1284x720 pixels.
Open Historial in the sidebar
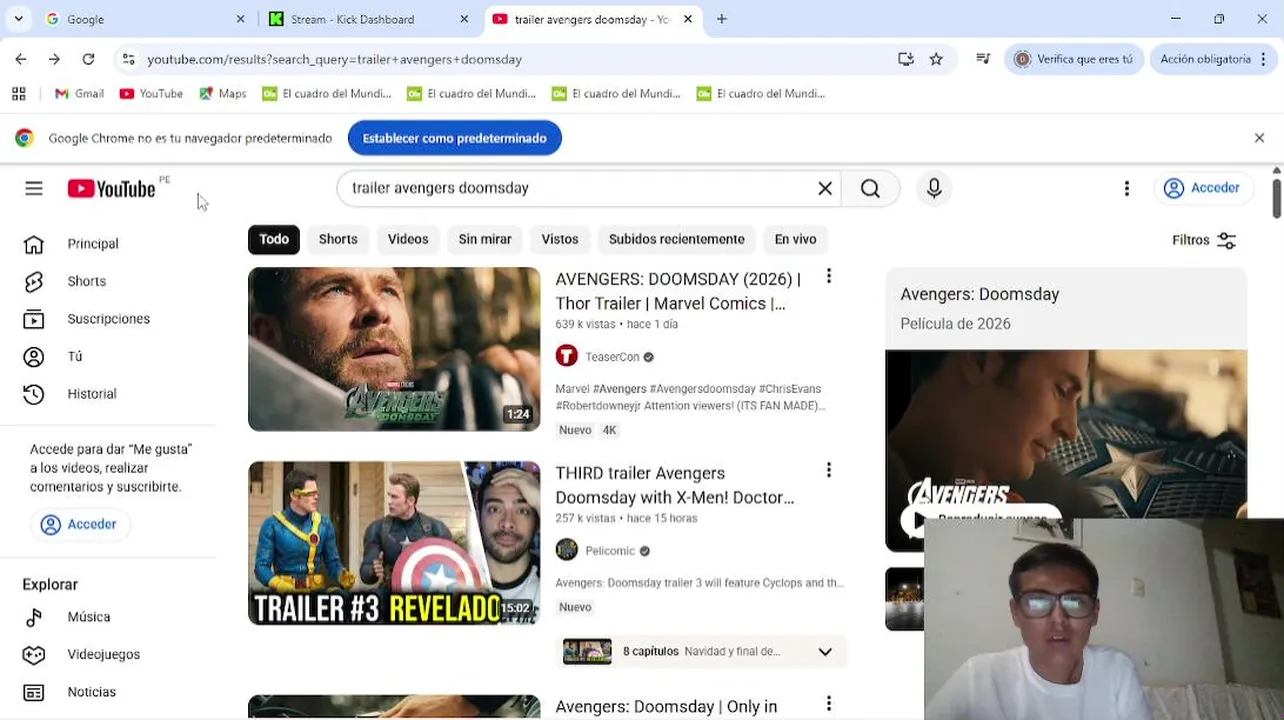tap(92, 394)
